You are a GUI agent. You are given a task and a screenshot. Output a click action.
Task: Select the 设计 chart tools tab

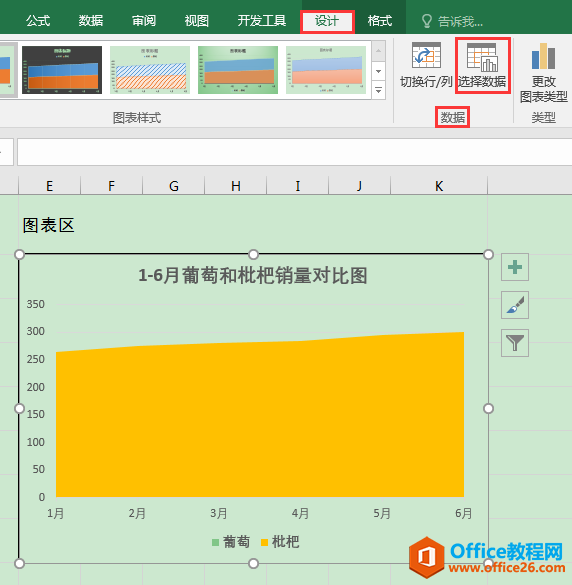point(327,21)
